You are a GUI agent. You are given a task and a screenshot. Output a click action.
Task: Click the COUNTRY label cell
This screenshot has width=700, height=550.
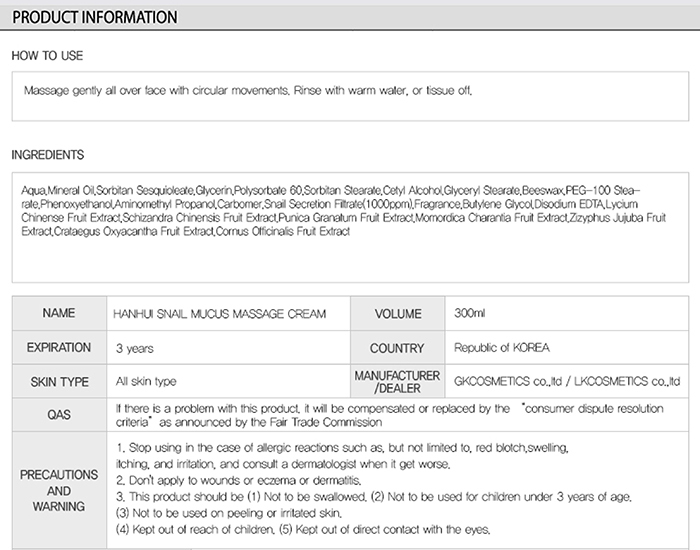click(397, 348)
